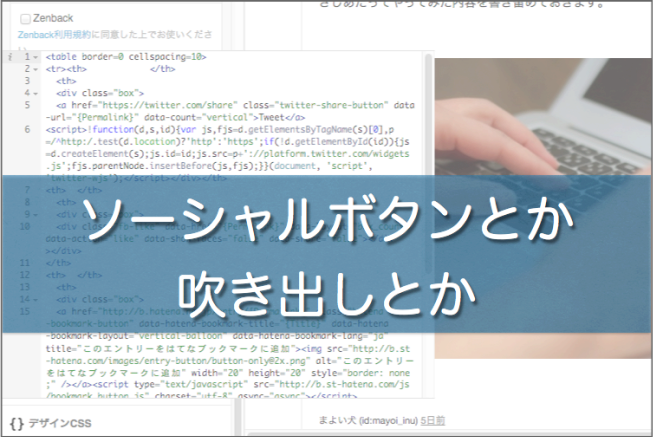
Task: Click line number 6 in gutter
Action: tap(27, 129)
